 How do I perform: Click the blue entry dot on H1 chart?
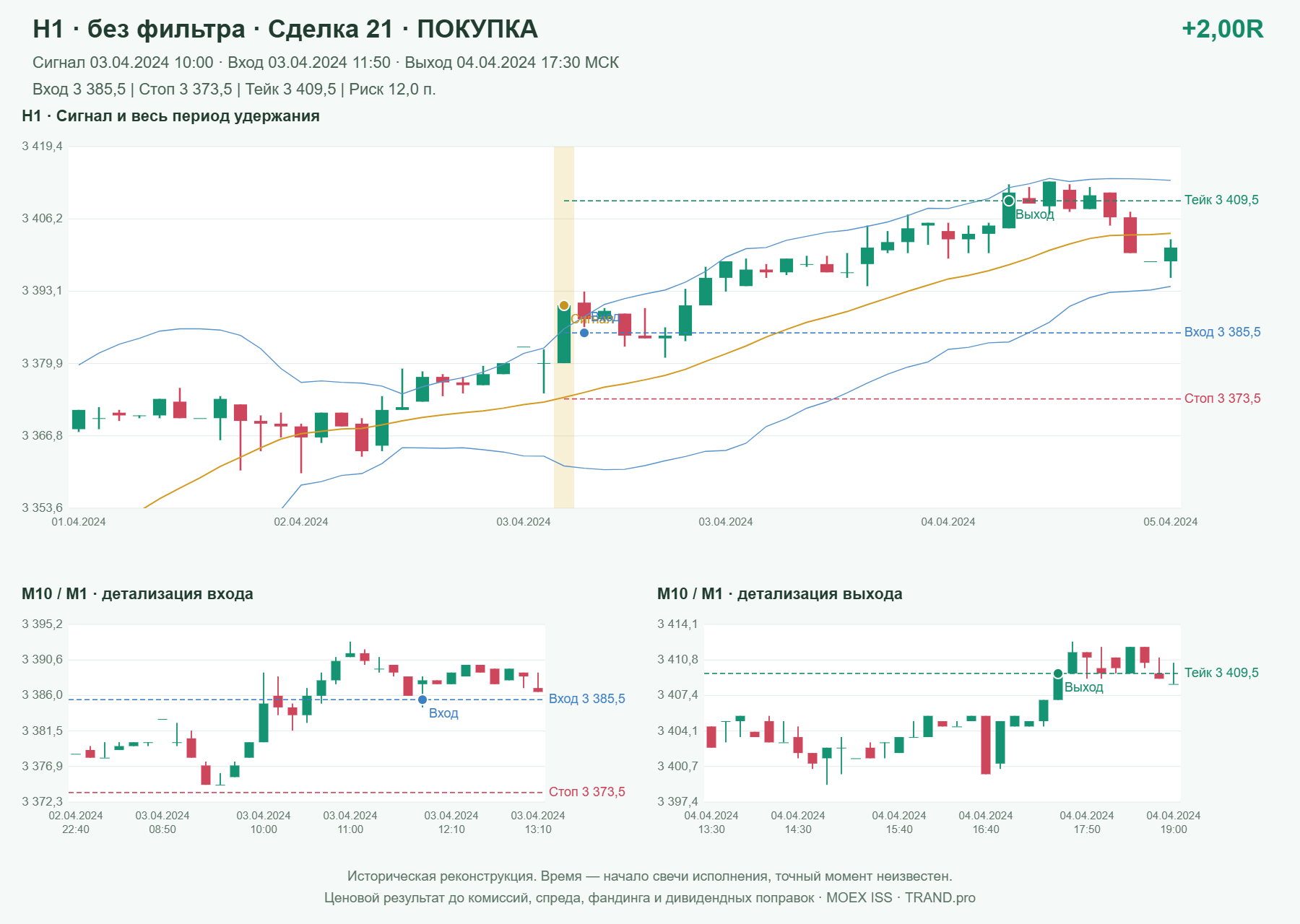pos(584,333)
